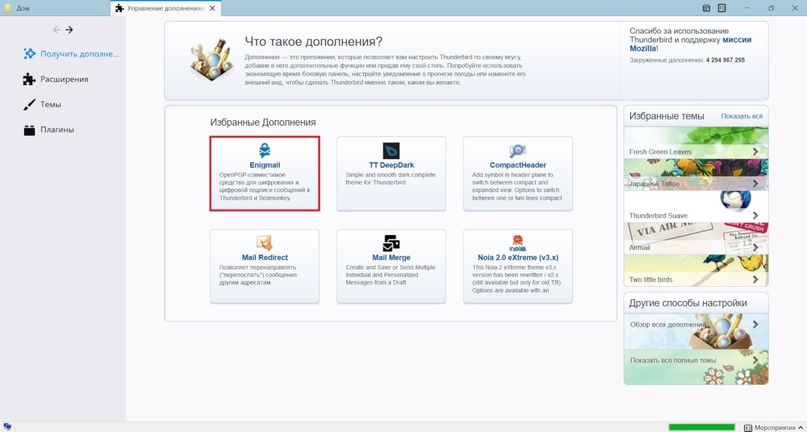807x432 pixels.
Task: Open the Thunderbird Suave theme
Action: click(x=696, y=206)
